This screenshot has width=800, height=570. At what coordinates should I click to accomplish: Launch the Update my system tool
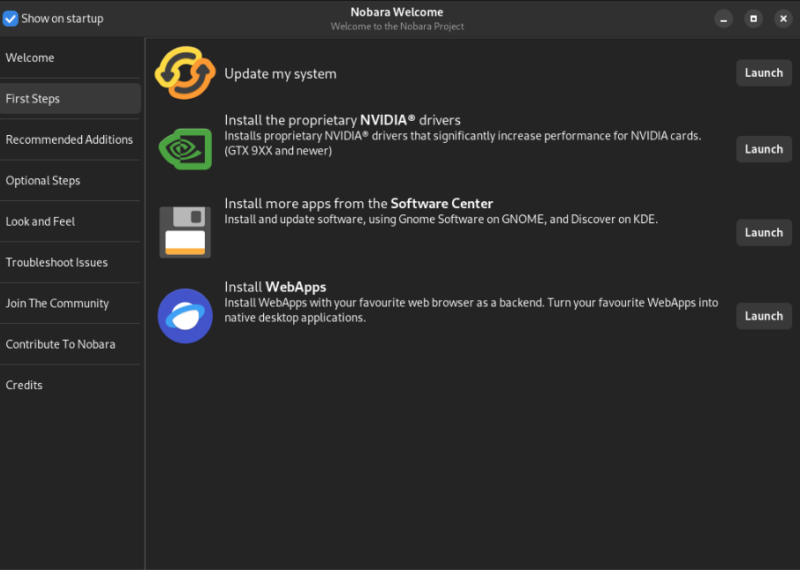point(764,73)
